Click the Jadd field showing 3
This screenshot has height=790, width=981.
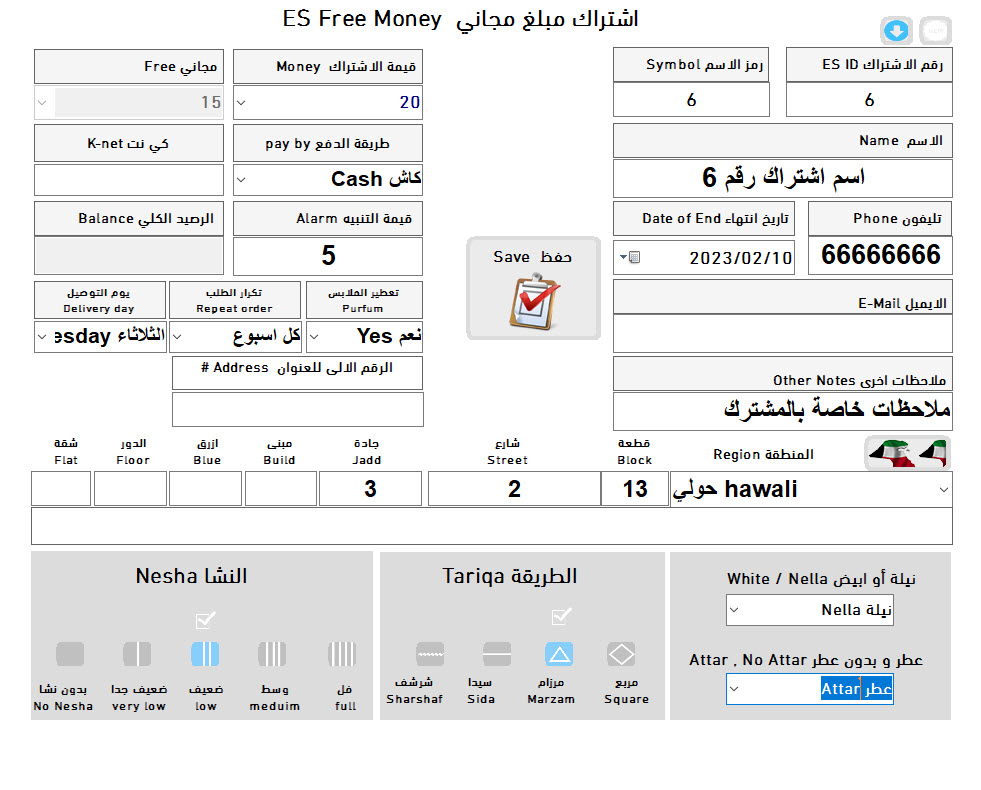370,489
